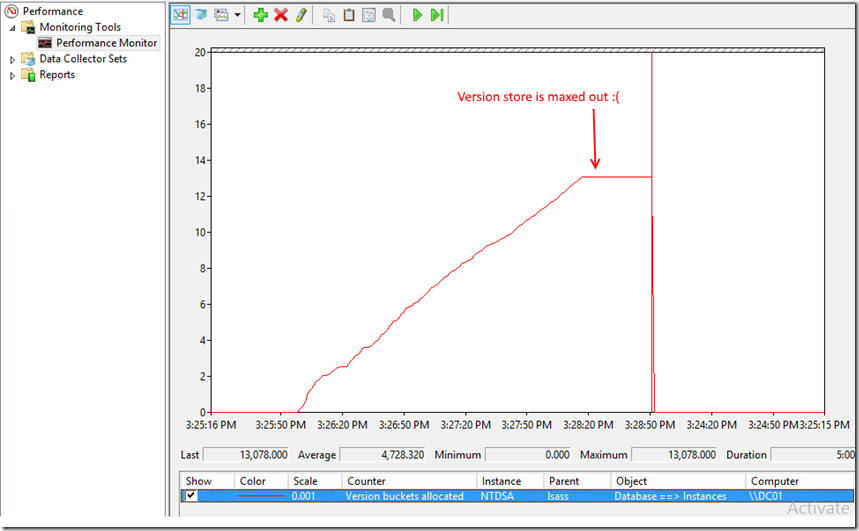
Task: Click Zoom magnifier toolbar icon
Action: (389, 15)
